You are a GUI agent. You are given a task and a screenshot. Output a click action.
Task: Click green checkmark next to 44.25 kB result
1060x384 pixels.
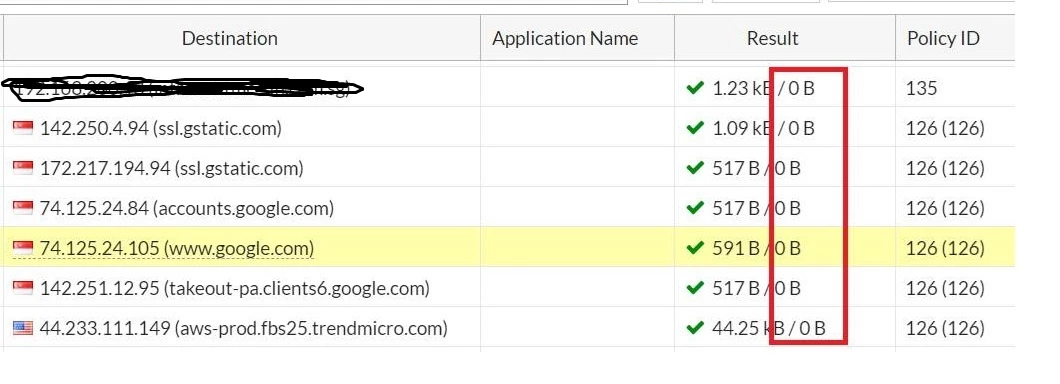[695, 328]
